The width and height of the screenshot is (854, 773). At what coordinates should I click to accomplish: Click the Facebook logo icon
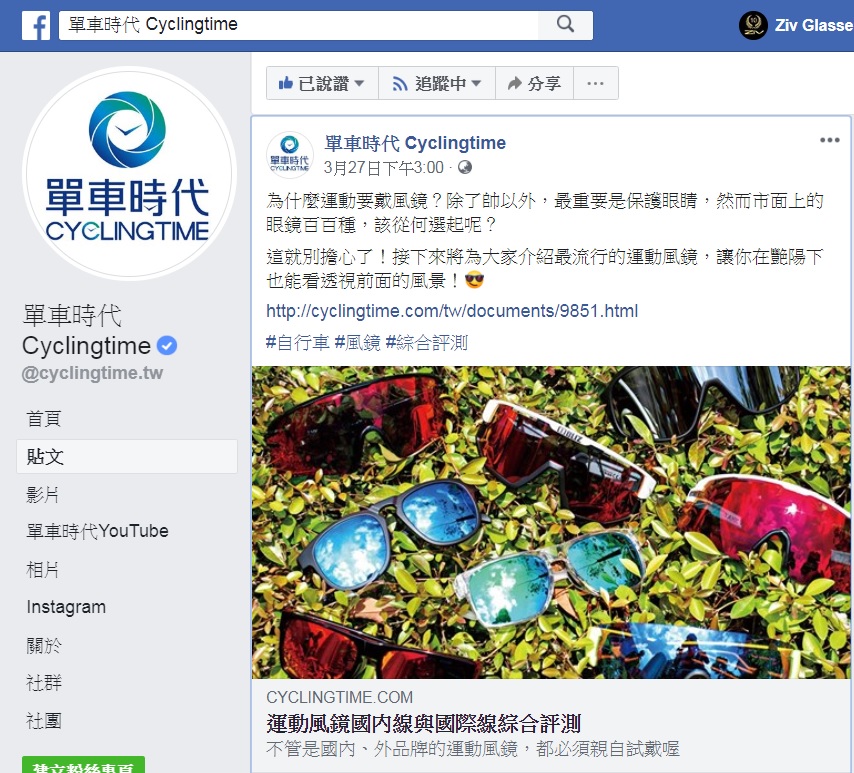click(x=36, y=25)
